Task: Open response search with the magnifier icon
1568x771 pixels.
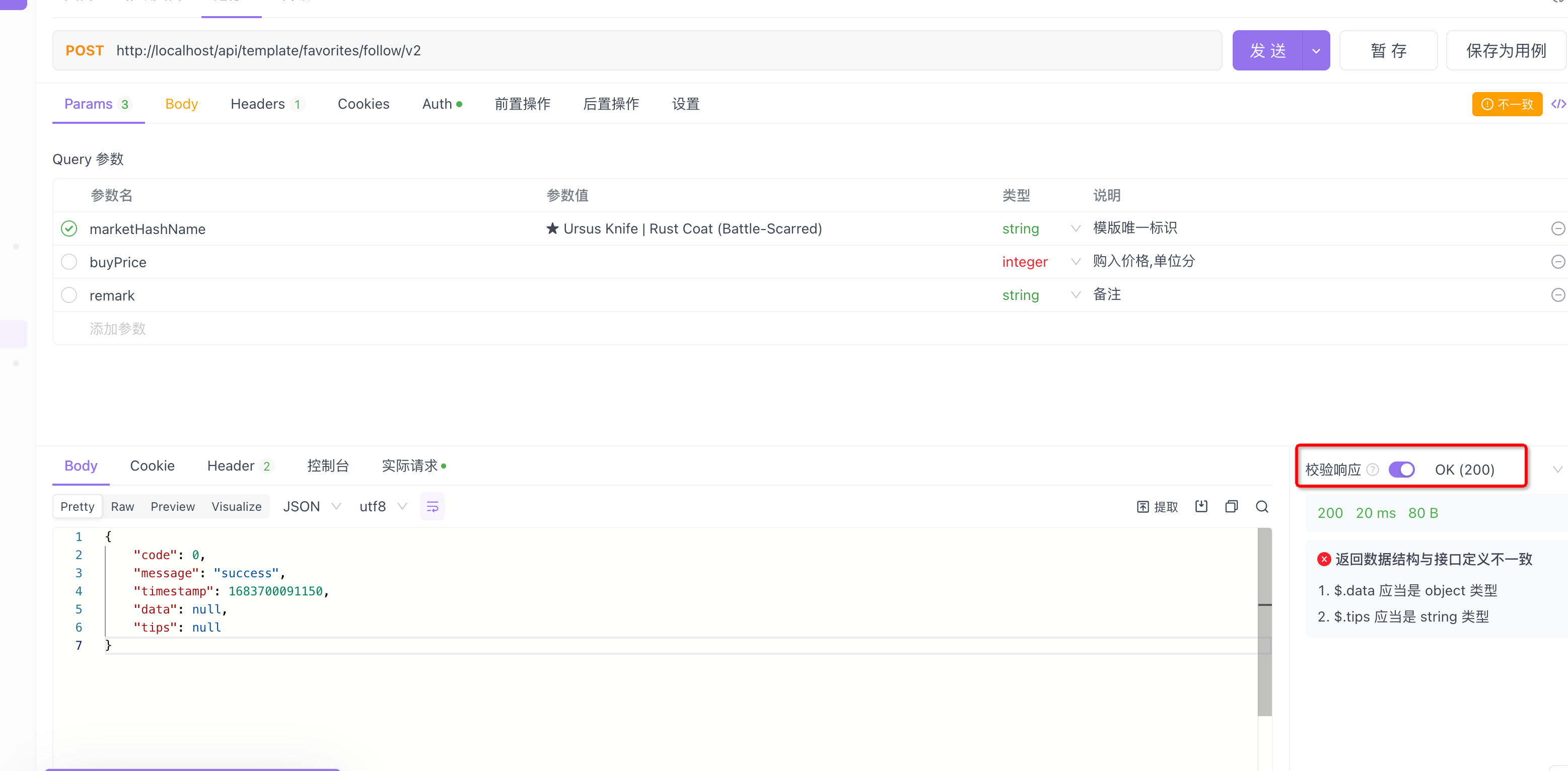Action: [1262, 506]
